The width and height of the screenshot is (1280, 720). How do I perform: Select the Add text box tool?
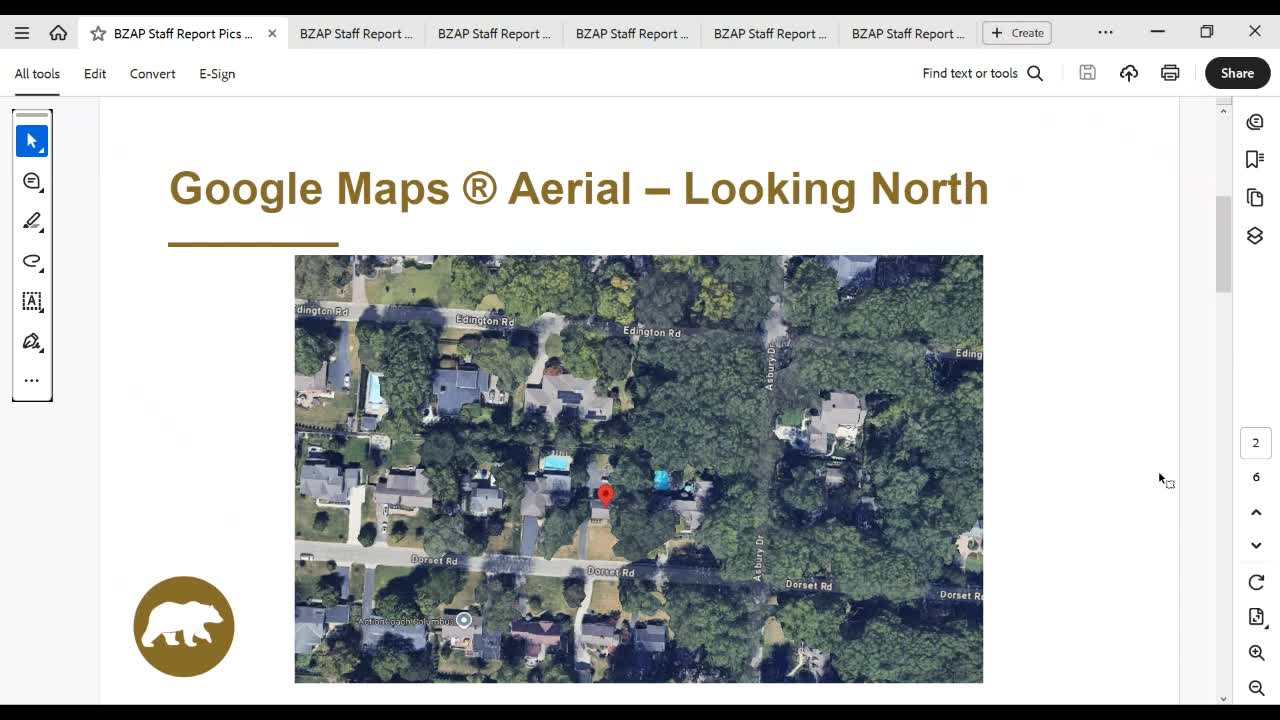pos(32,301)
